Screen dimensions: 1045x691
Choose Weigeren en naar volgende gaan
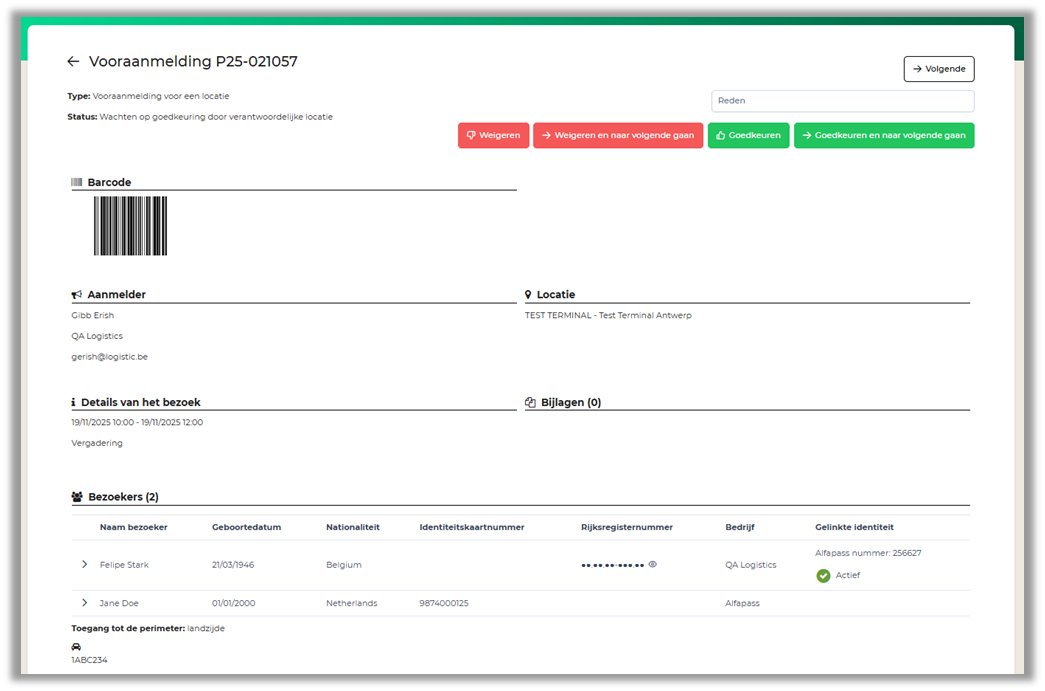point(618,135)
